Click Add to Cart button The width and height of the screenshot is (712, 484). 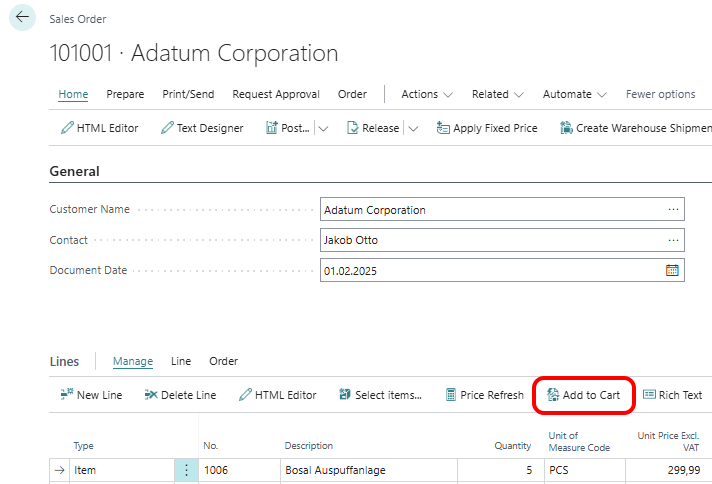(583, 395)
